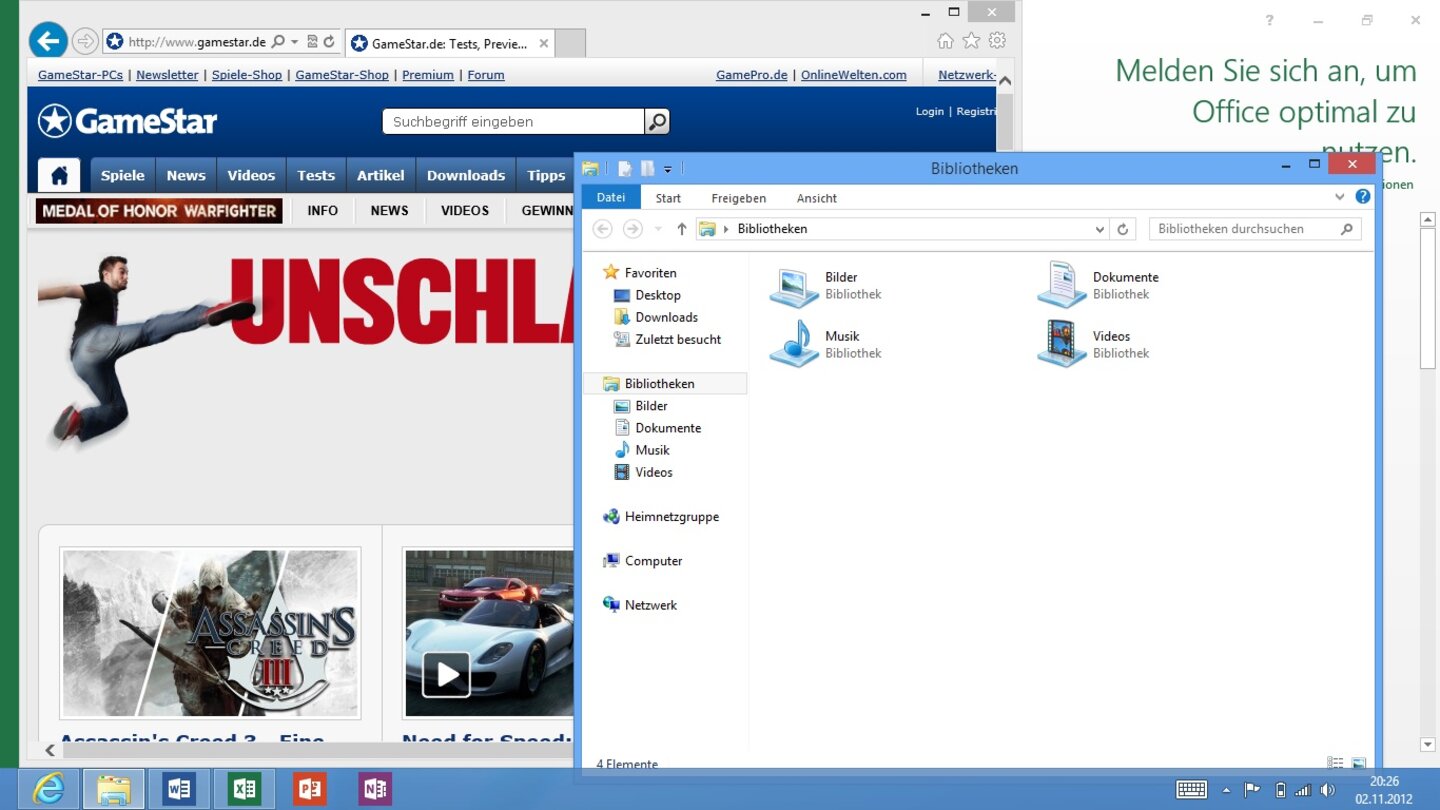
Task: Show hidden system tray icons
Action: click(1226, 790)
